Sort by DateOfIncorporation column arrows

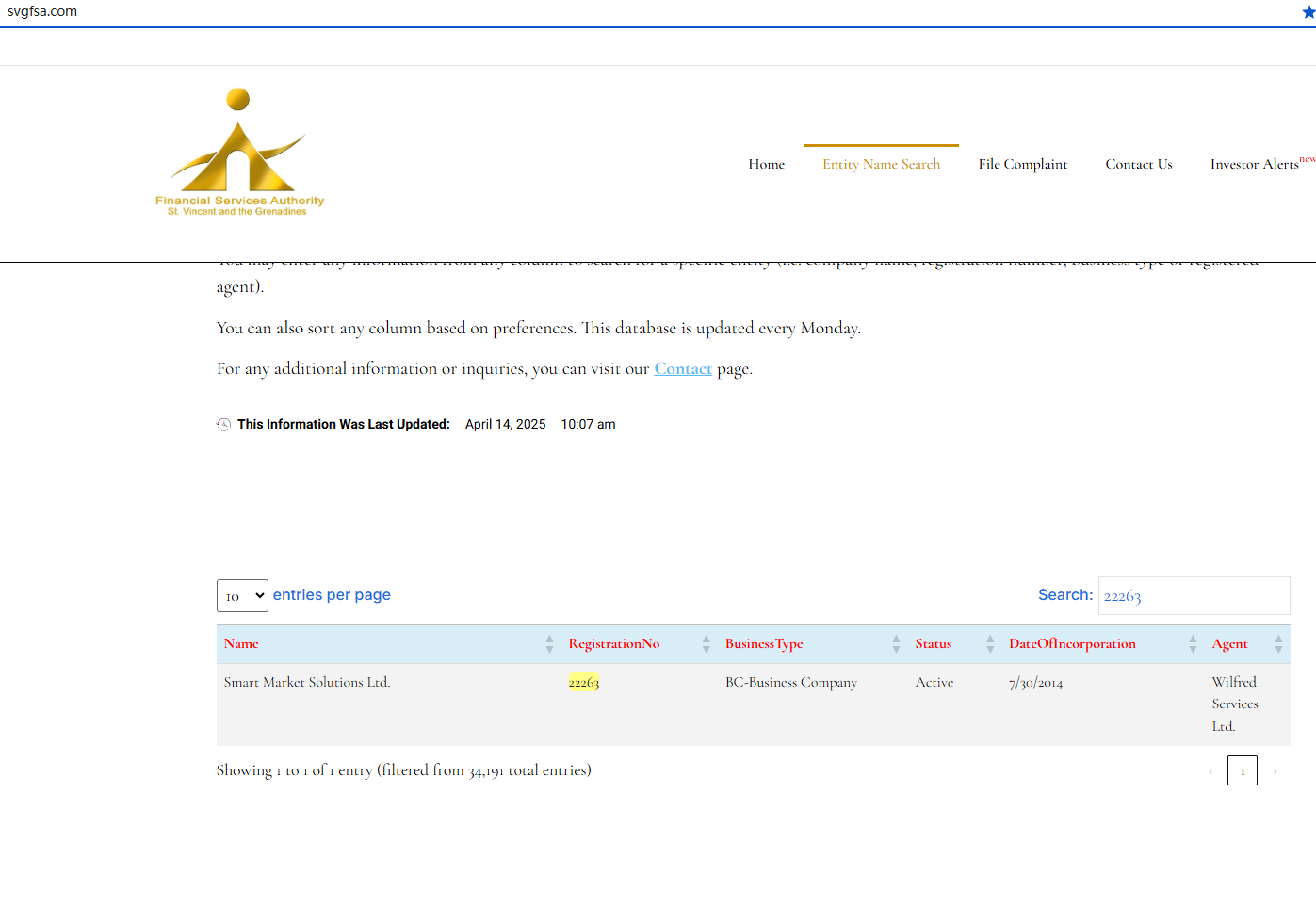click(1193, 644)
